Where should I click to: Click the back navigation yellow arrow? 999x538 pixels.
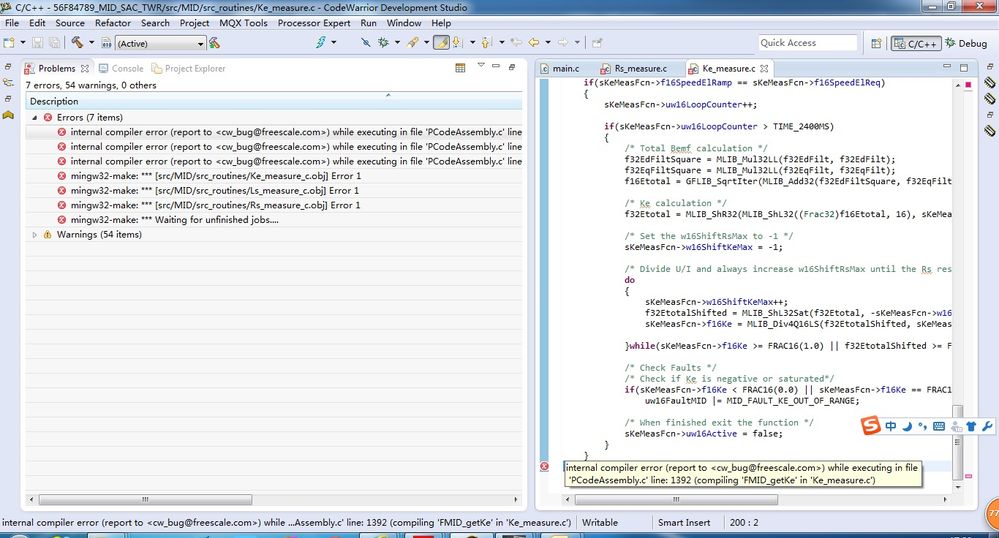(534, 43)
